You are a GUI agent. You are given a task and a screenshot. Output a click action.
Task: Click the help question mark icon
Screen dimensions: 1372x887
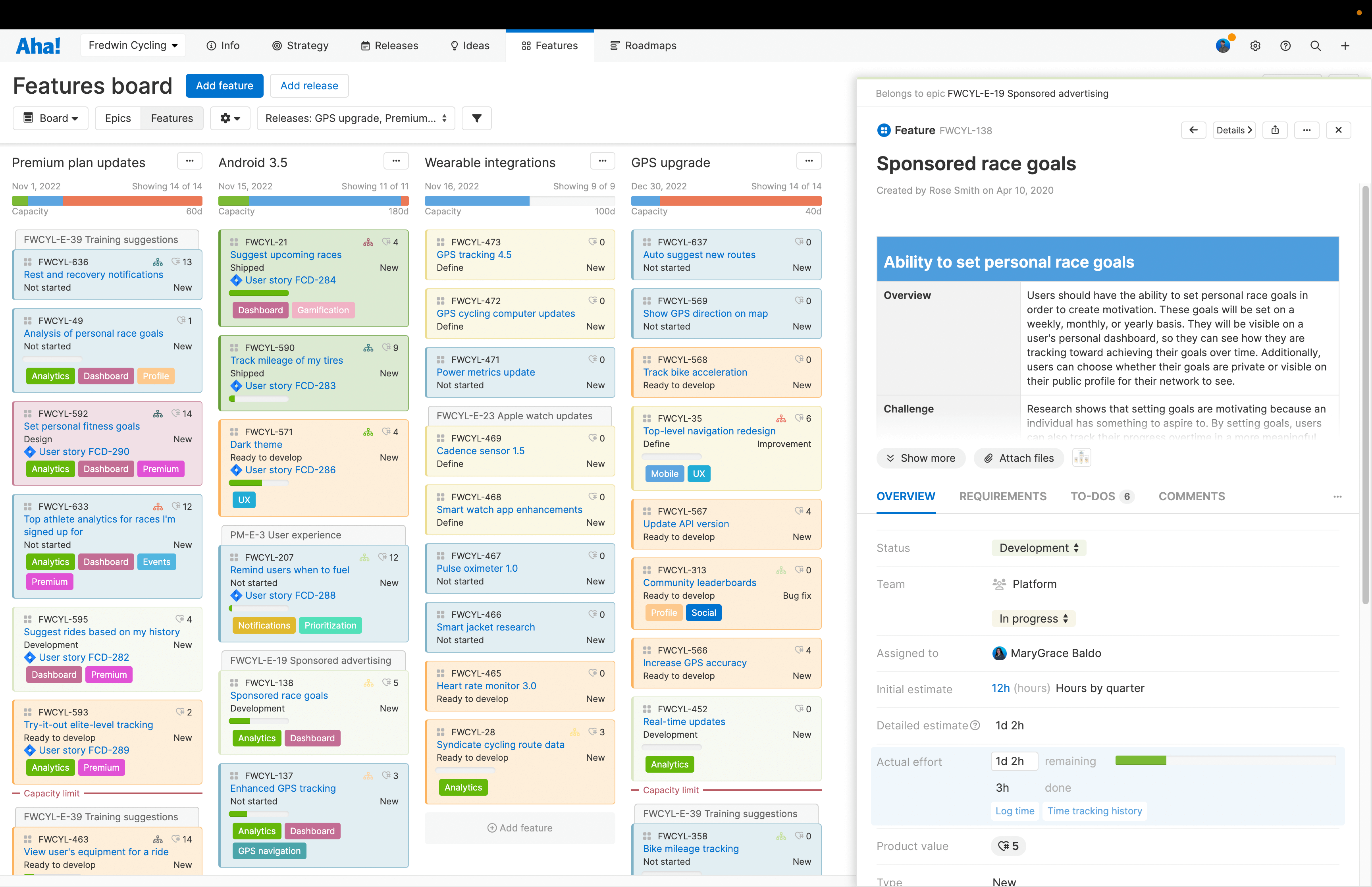pyautogui.click(x=1285, y=46)
